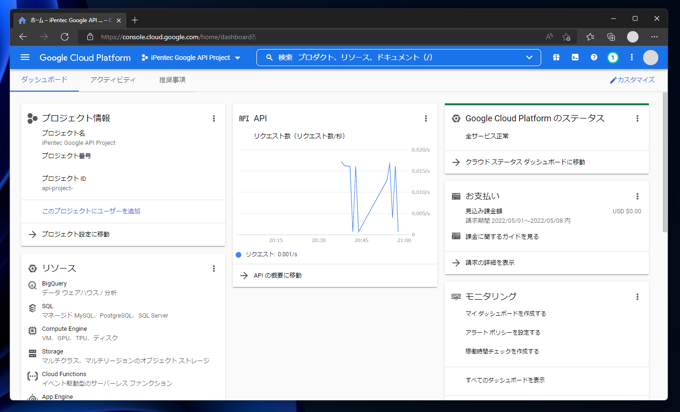Open お支払い card options menu
Screen dimensions: 680x412
(638, 196)
